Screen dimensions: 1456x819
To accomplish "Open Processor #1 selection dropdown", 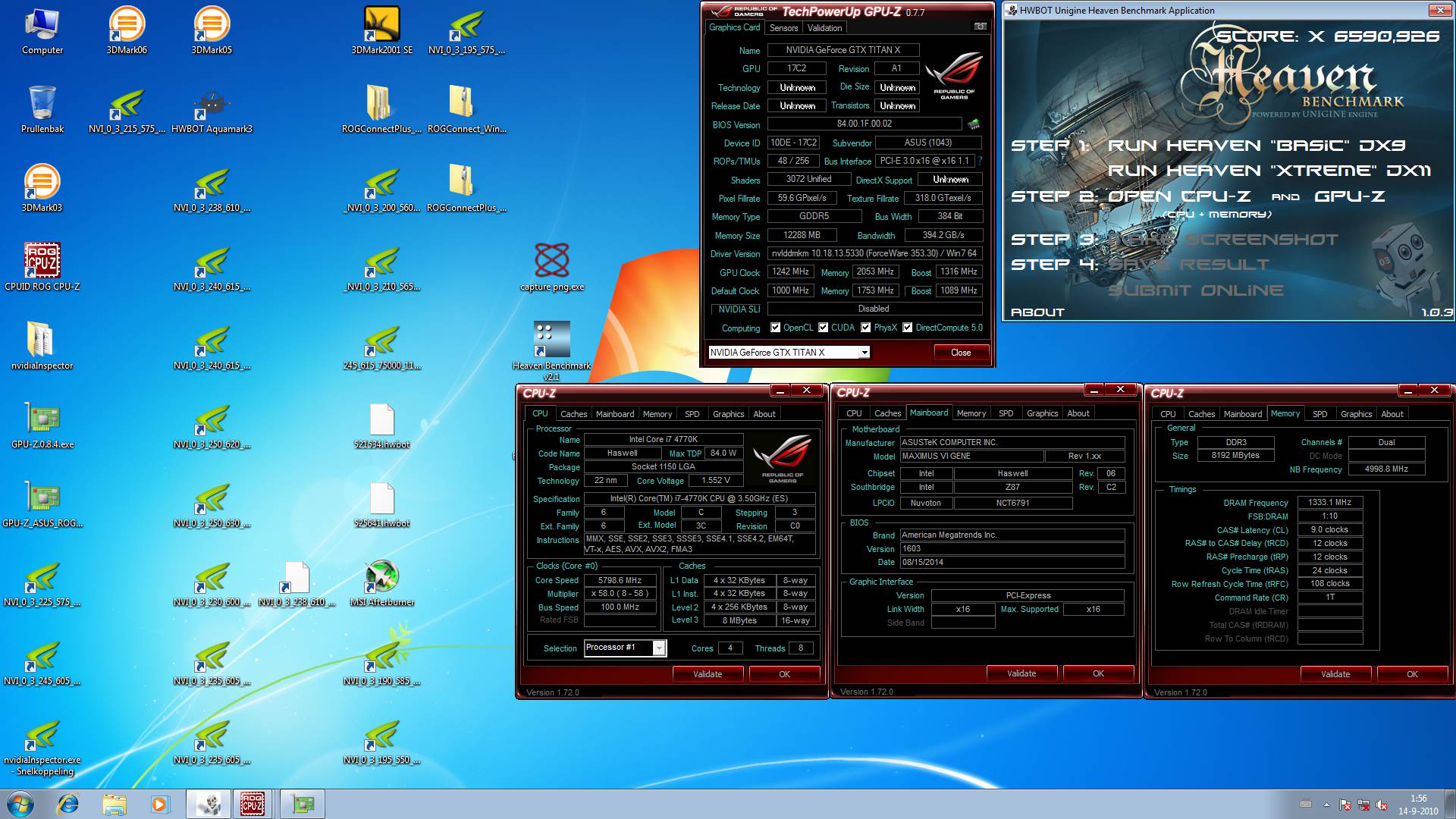I will [x=659, y=648].
